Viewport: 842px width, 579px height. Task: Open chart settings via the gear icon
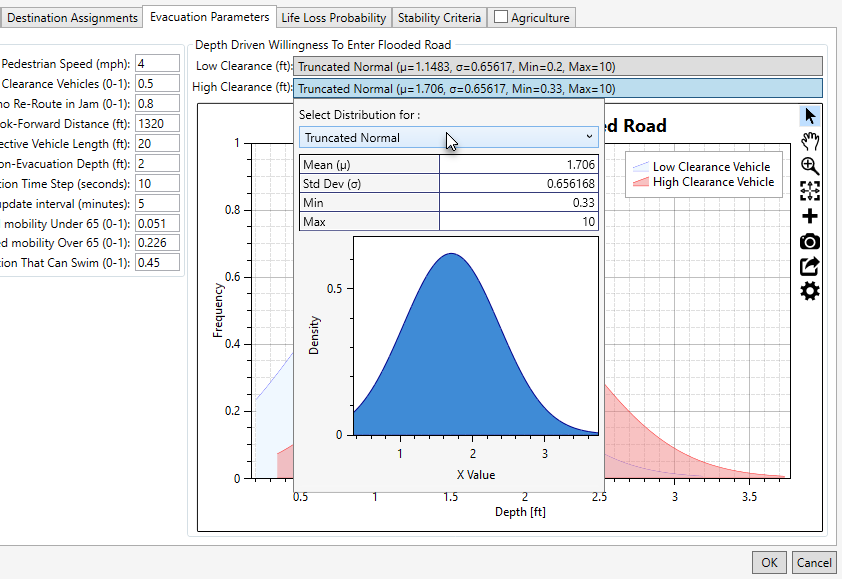pyautogui.click(x=810, y=291)
